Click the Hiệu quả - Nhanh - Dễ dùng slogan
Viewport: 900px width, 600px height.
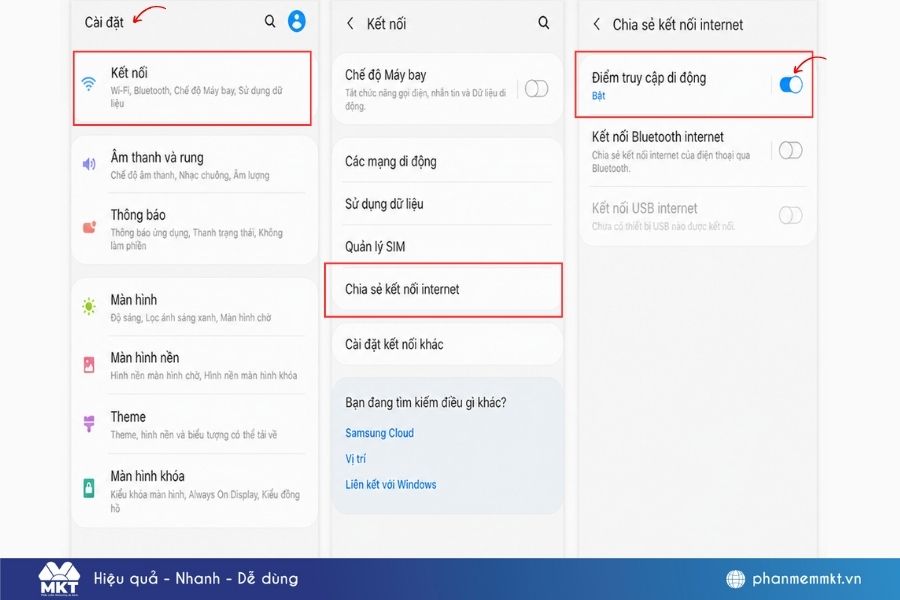pyautogui.click(x=196, y=578)
